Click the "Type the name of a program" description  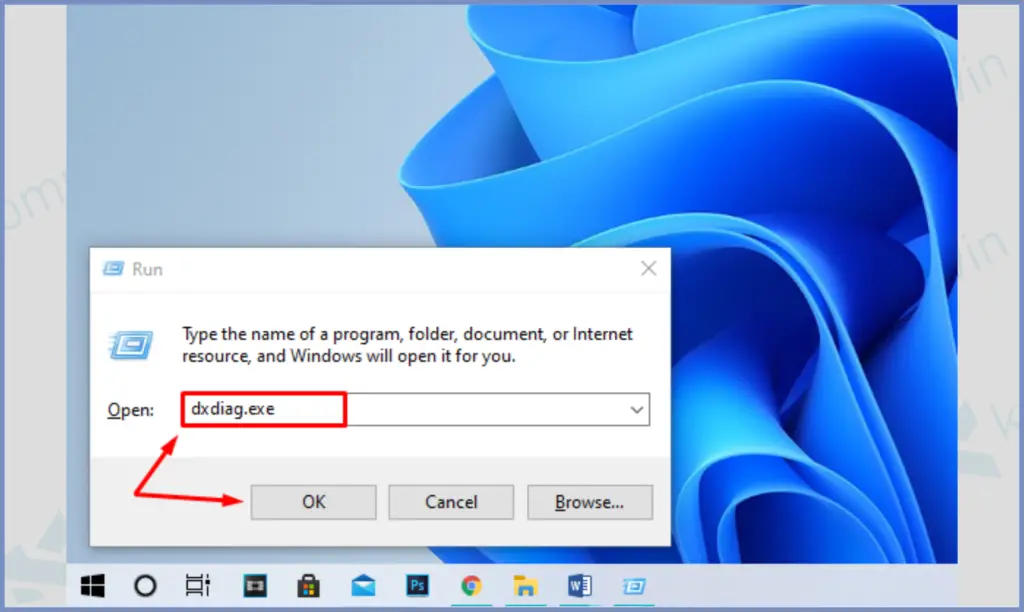tap(408, 345)
